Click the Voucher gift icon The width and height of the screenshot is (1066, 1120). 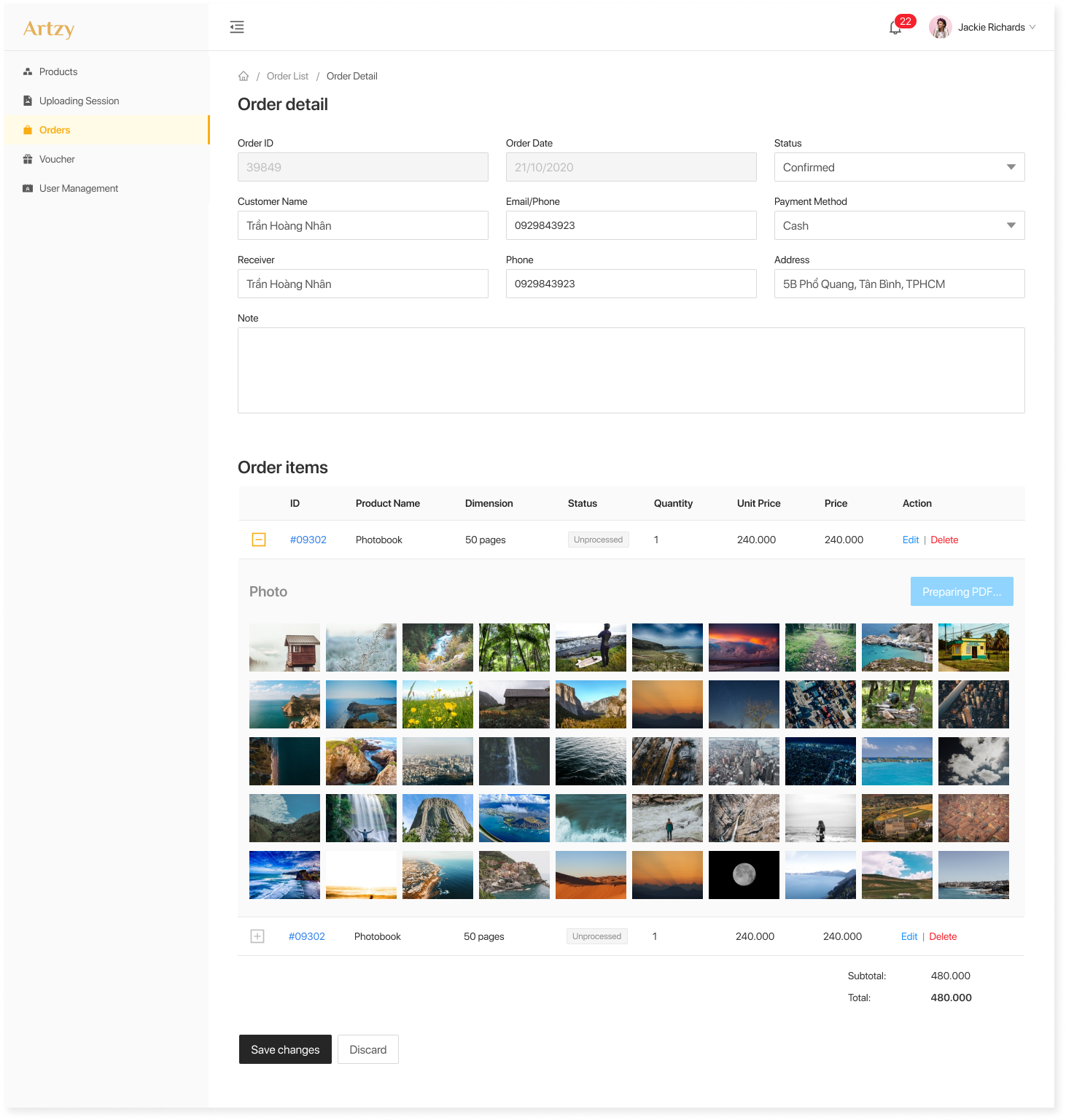(28, 159)
